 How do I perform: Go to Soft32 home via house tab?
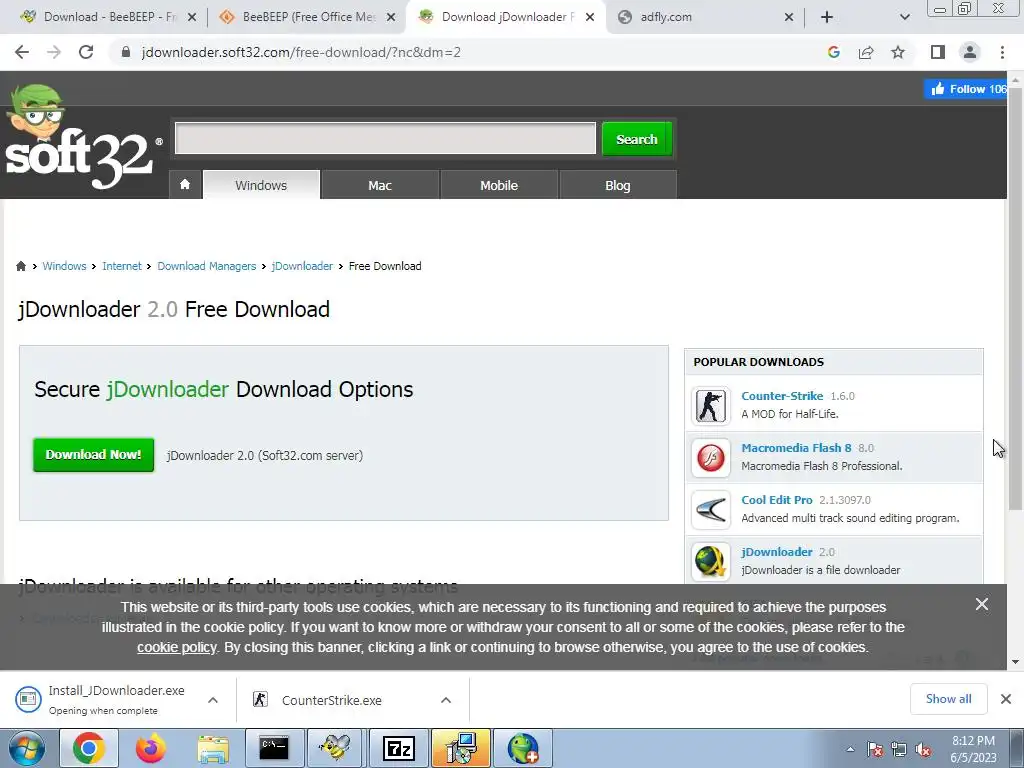pyautogui.click(x=185, y=185)
